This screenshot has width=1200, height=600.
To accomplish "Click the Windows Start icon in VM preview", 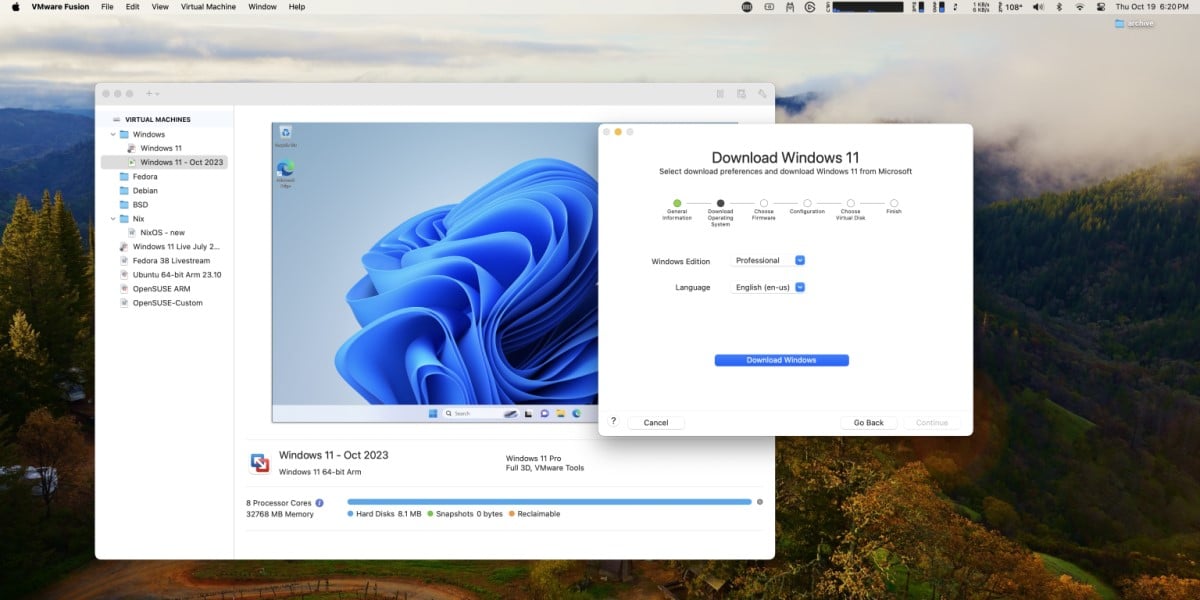I will [x=433, y=413].
